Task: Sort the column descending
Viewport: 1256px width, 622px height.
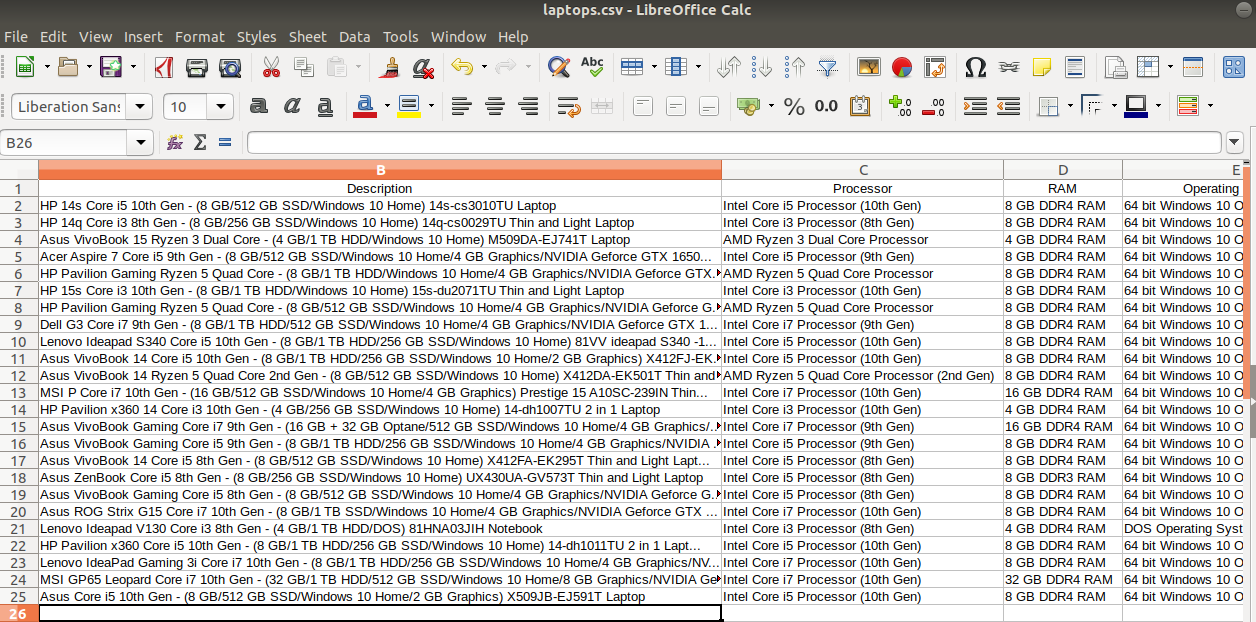Action: [x=795, y=67]
